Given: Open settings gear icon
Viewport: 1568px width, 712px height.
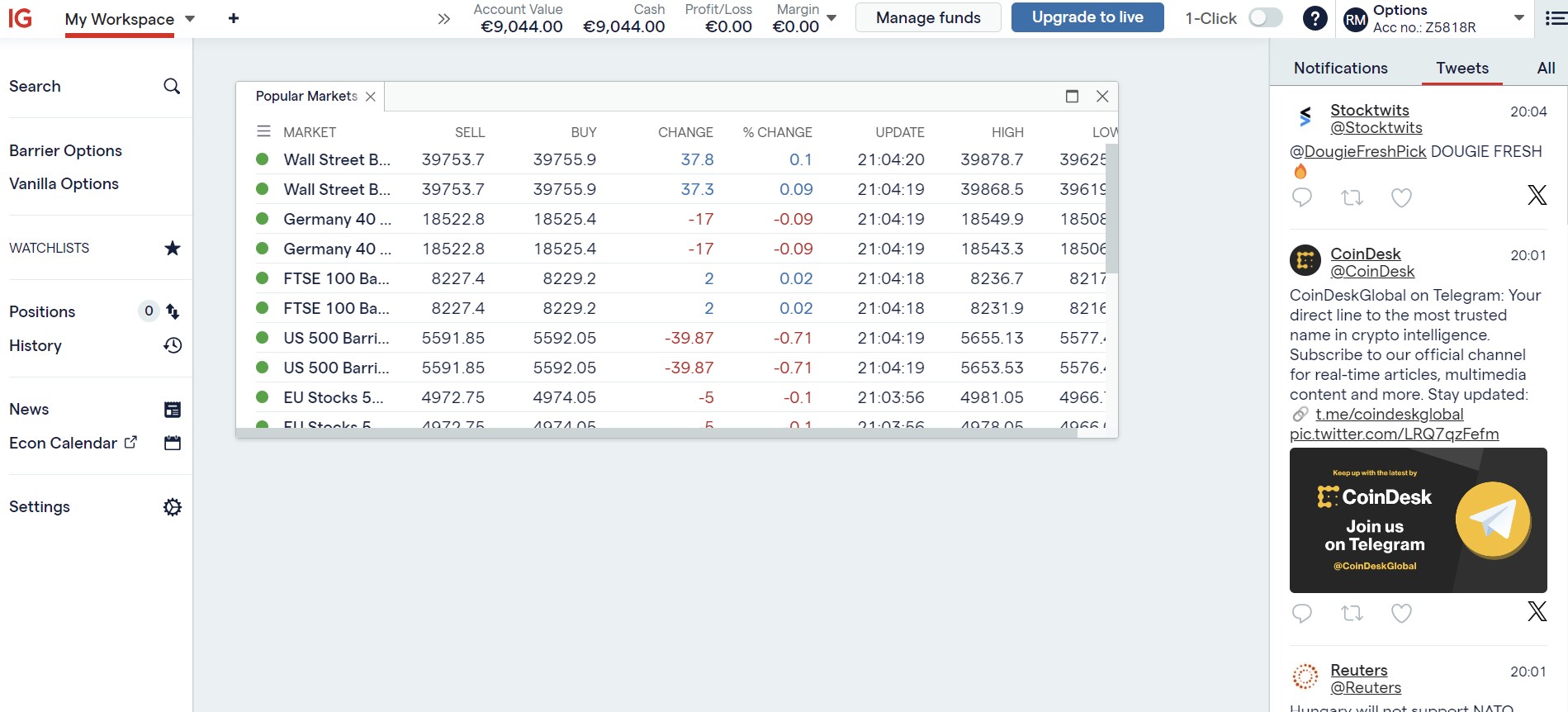Looking at the screenshot, I should pos(173,507).
